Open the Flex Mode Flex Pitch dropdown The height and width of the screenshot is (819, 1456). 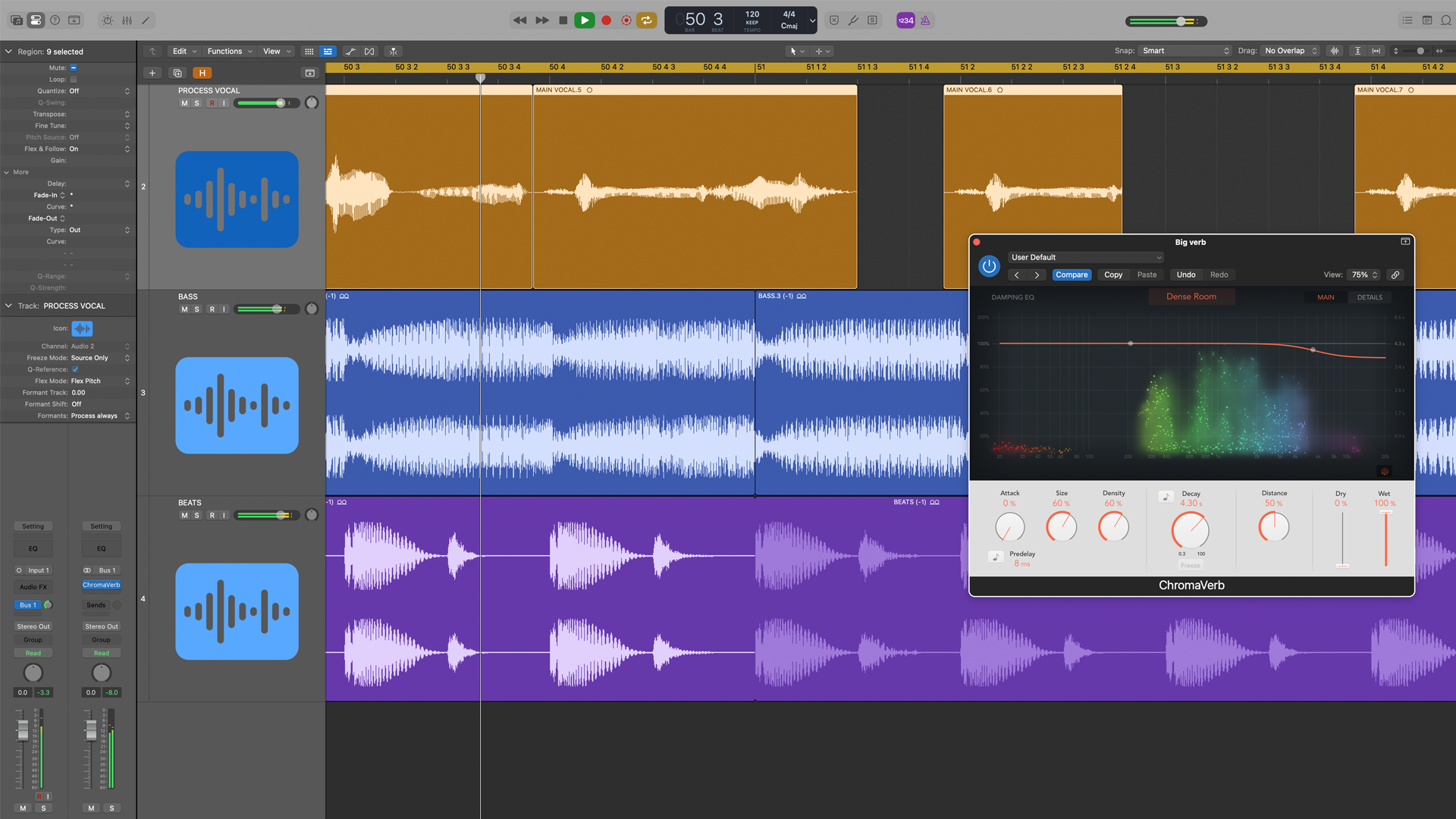100,381
